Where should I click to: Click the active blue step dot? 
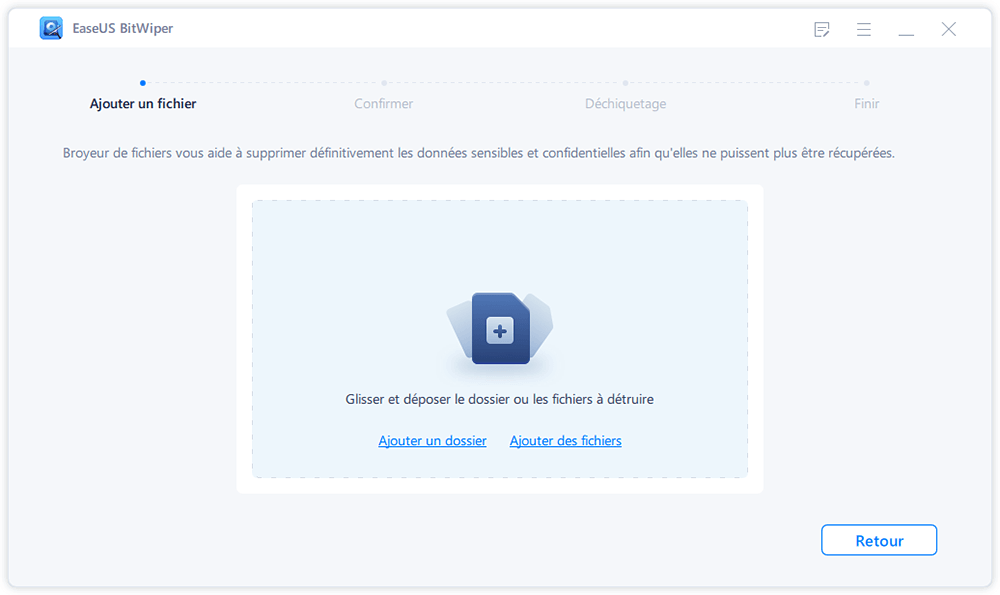143,83
